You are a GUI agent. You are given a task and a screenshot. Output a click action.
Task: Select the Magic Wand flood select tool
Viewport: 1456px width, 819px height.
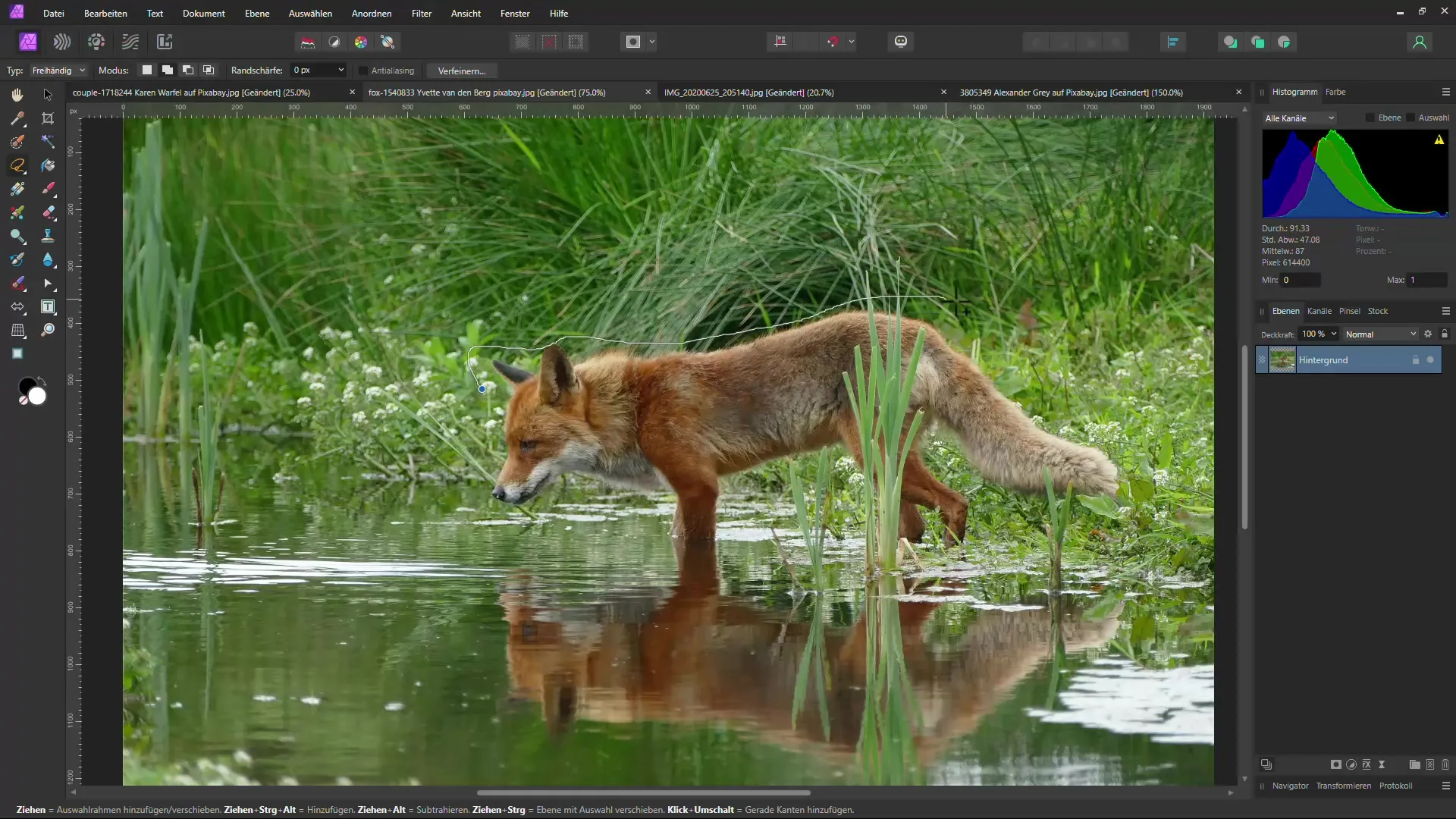48,142
